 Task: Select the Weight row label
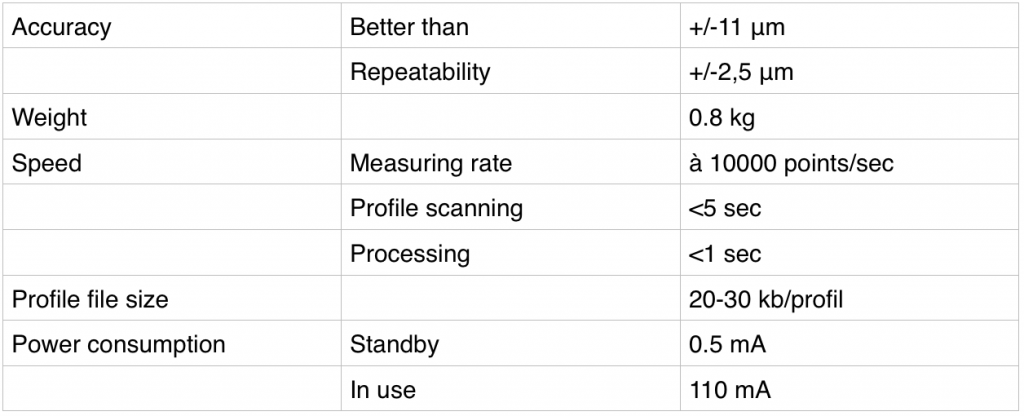[x=49, y=118]
